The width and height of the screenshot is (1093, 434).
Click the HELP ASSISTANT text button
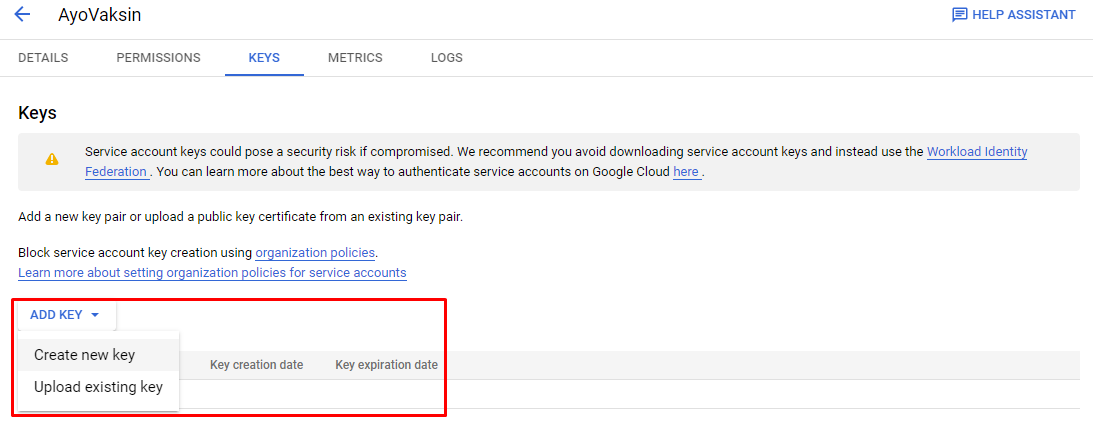click(x=1023, y=15)
